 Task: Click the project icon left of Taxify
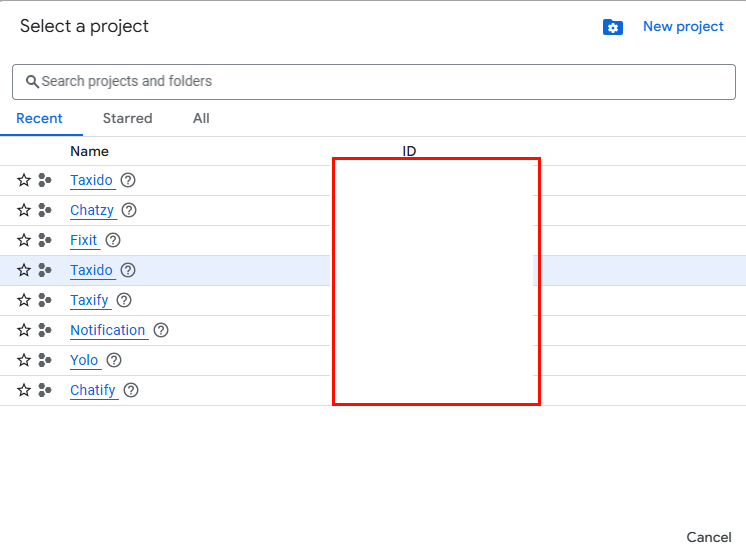(45, 300)
